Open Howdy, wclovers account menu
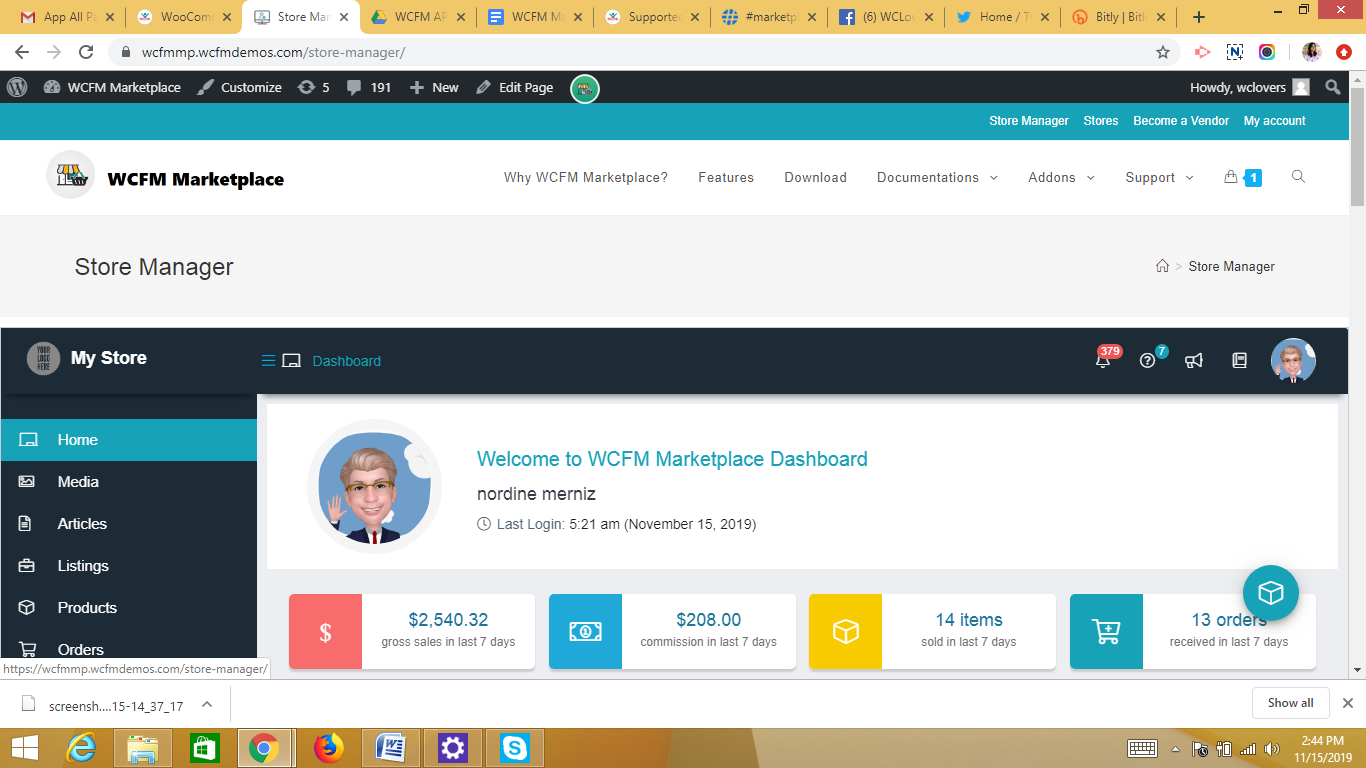This screenshot has height=768, width=1366. click(x=1249, y=87)
